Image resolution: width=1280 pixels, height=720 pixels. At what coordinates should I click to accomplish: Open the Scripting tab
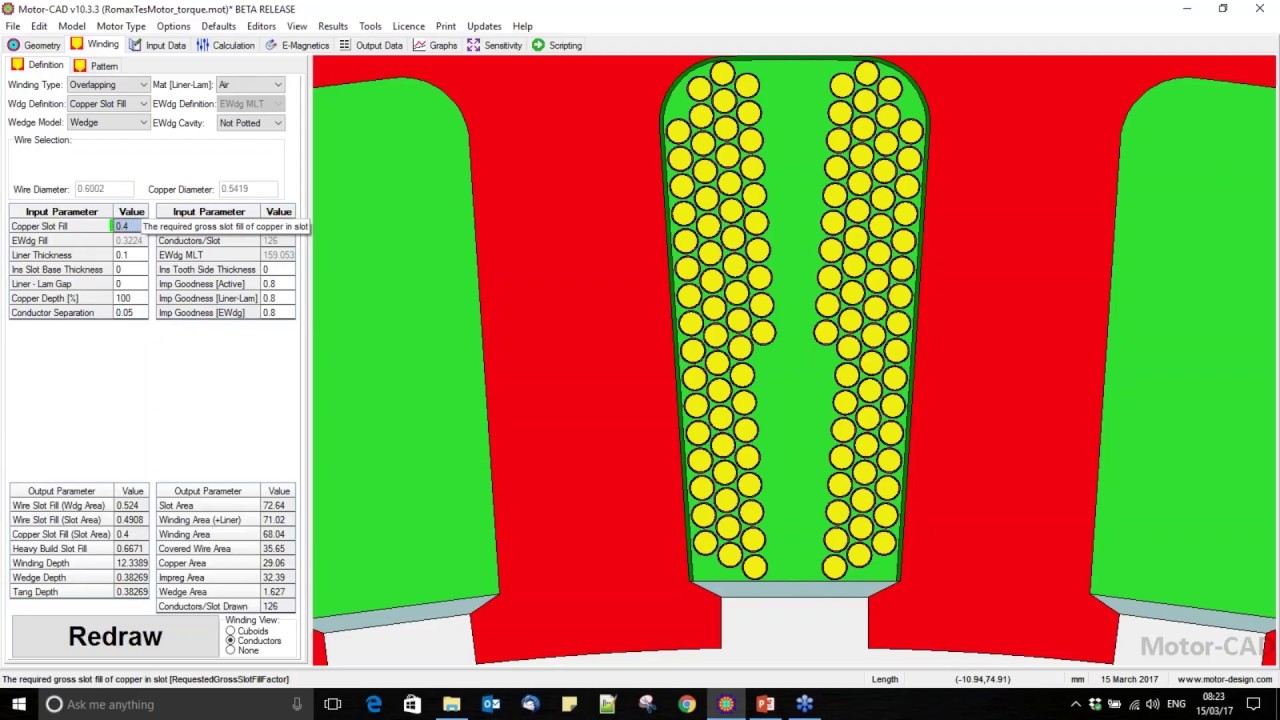tap(557, 45)
